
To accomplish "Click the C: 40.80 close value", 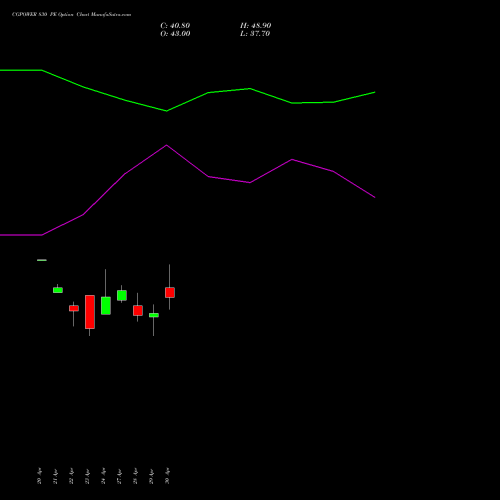I will pyautogui.click(x=175, y=26).
